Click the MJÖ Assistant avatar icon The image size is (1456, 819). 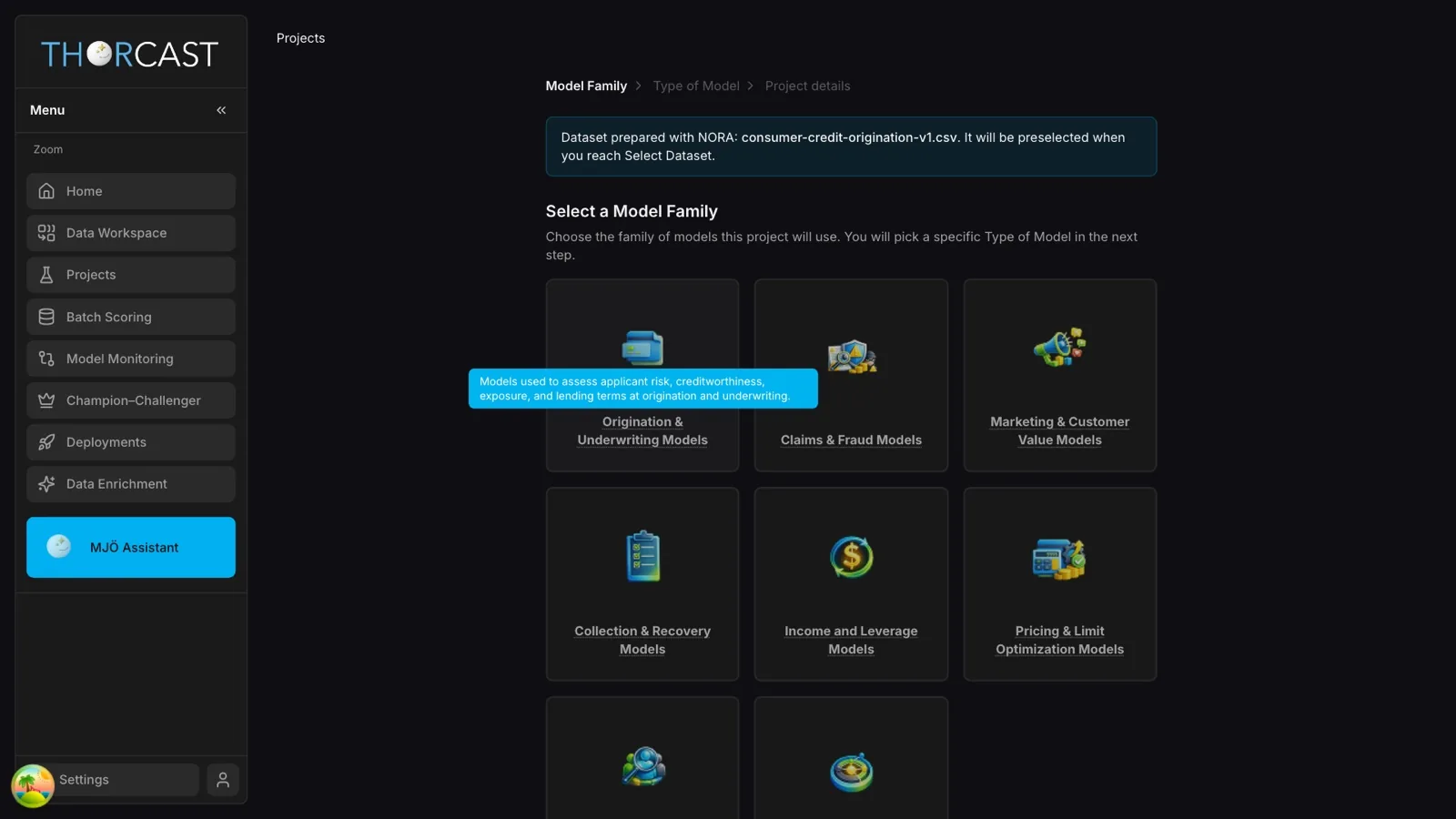[59, 547]
